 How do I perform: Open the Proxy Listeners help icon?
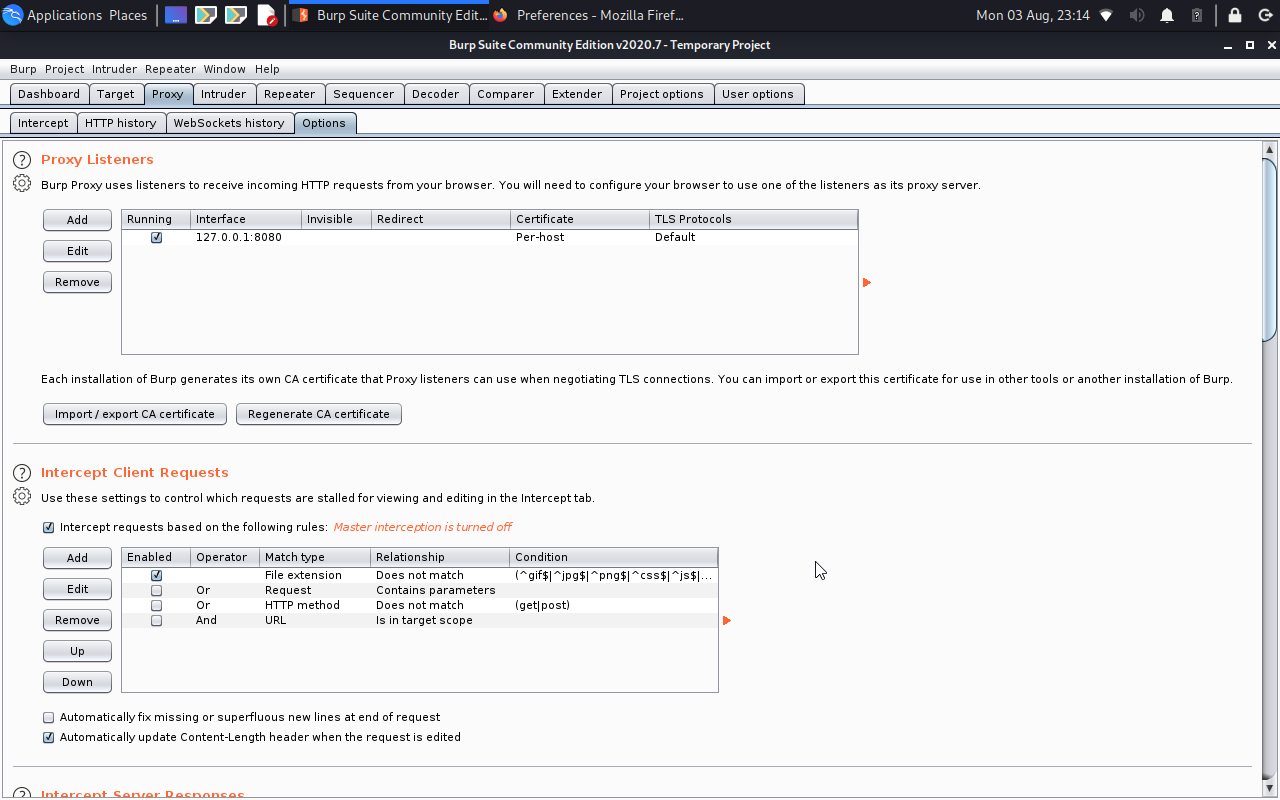(21, 158)
